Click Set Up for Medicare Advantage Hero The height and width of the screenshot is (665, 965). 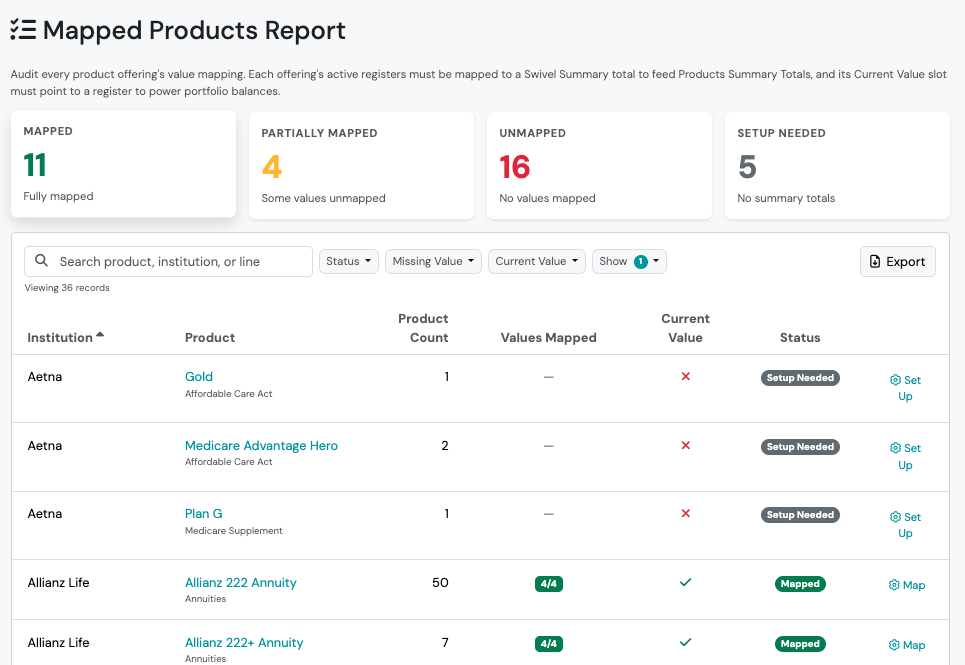(905, 456)
